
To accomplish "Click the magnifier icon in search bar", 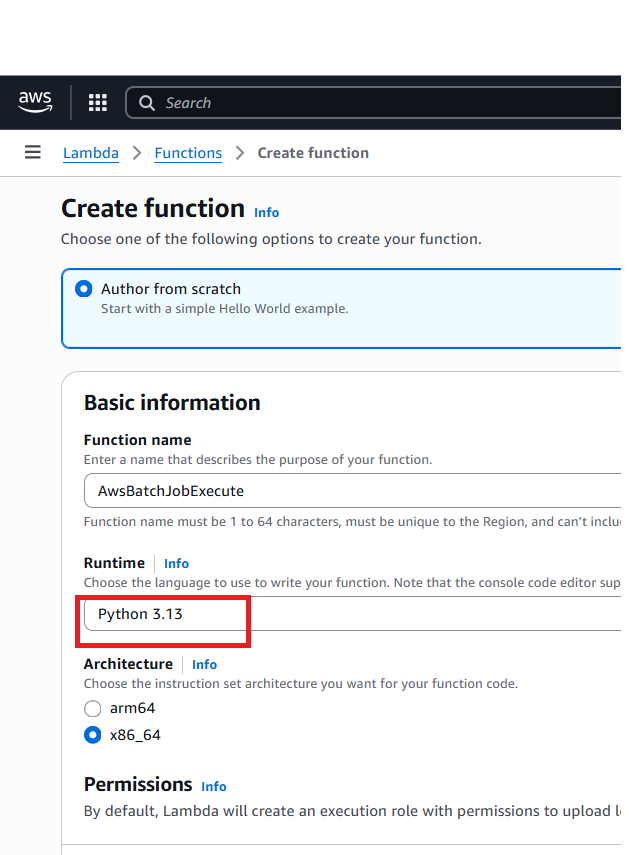I will (x=147, y=103).
